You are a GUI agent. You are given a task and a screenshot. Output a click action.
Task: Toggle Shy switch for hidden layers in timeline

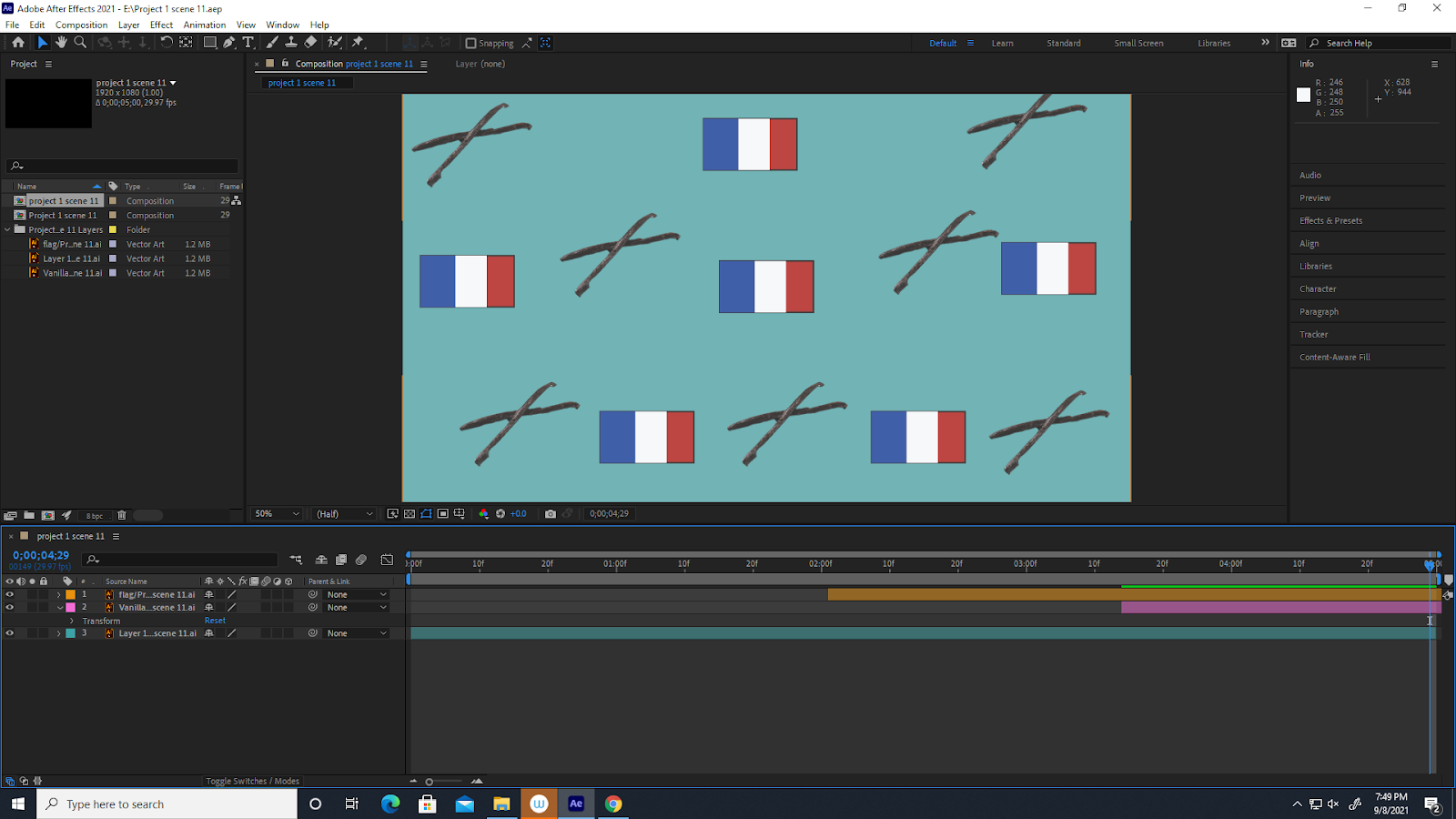coord(321,560)
